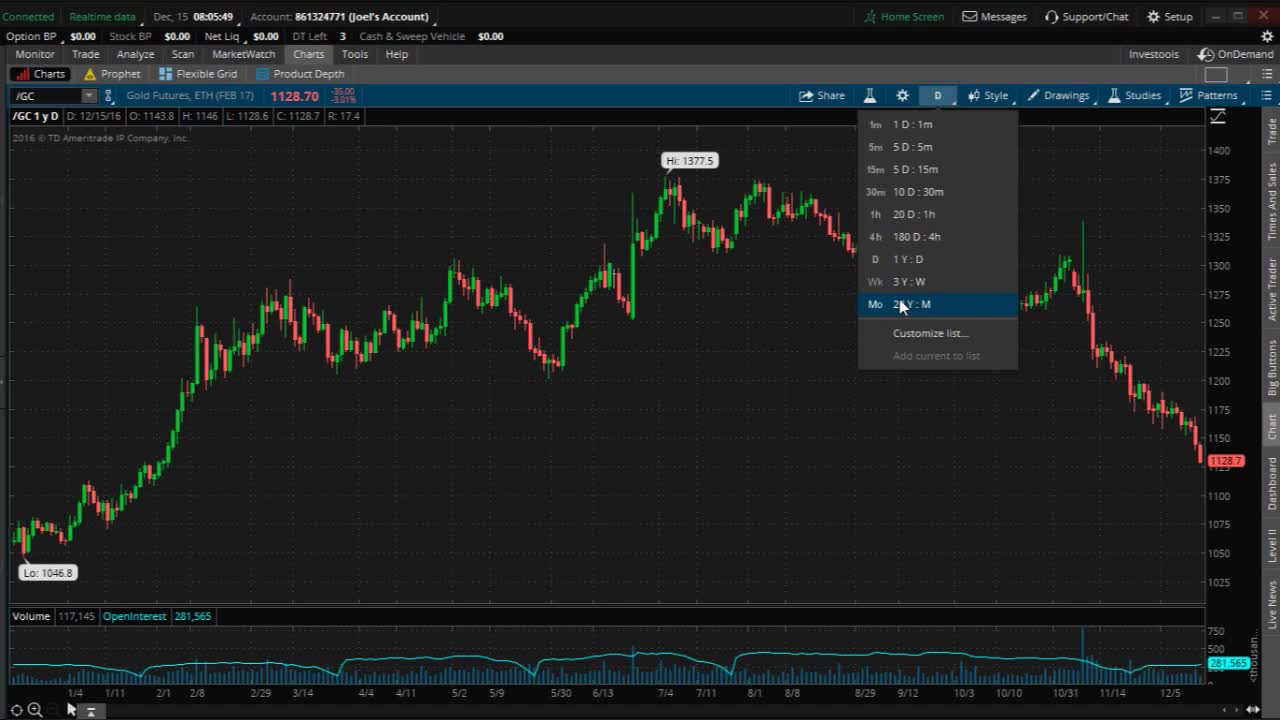The image size is (1280, 720).
Task: Open Customize list... option
Action: [930, 333]
